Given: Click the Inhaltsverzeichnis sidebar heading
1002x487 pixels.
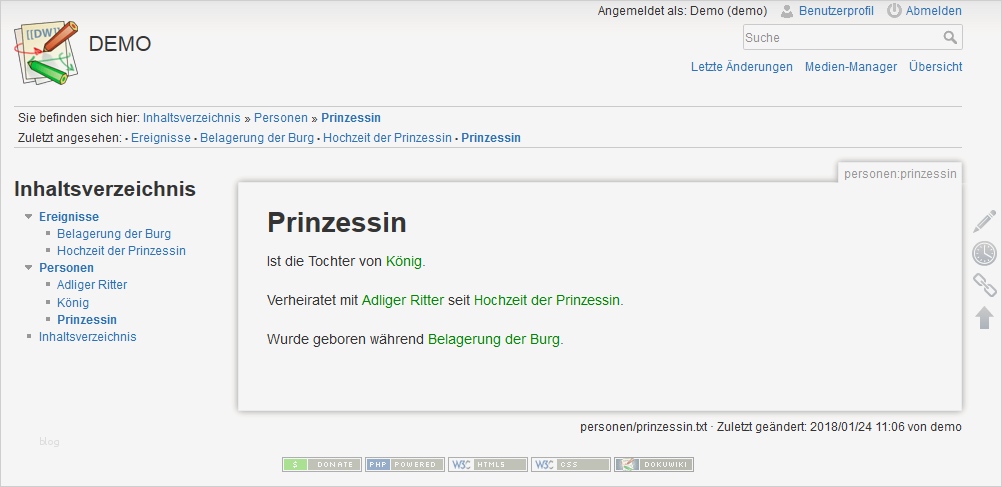Looking at the screenshot, I should coord(105,189).
